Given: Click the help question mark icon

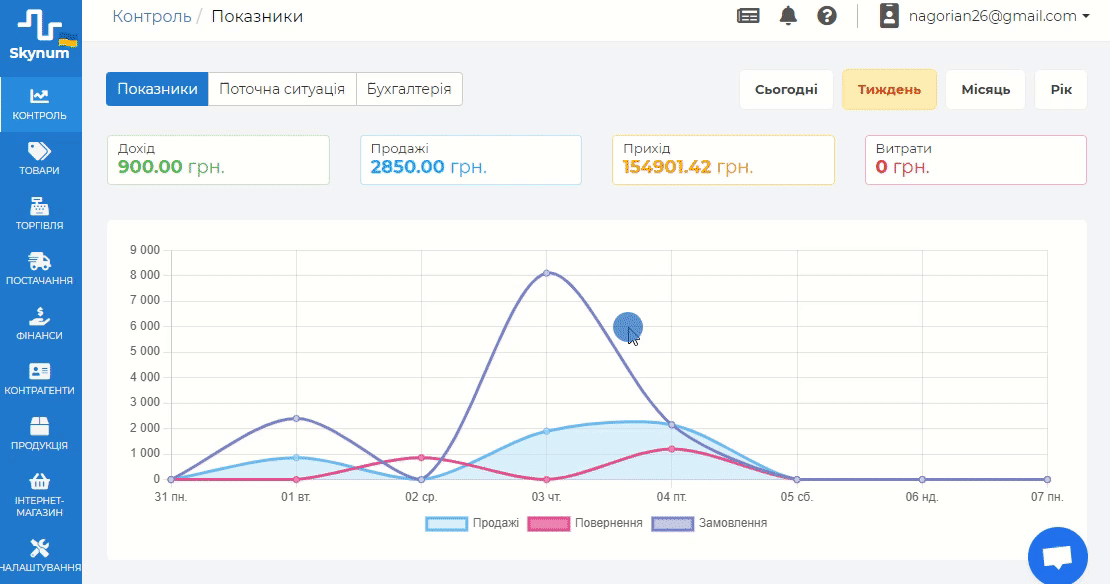Looking at the screenshot, I should coord(827,16).
